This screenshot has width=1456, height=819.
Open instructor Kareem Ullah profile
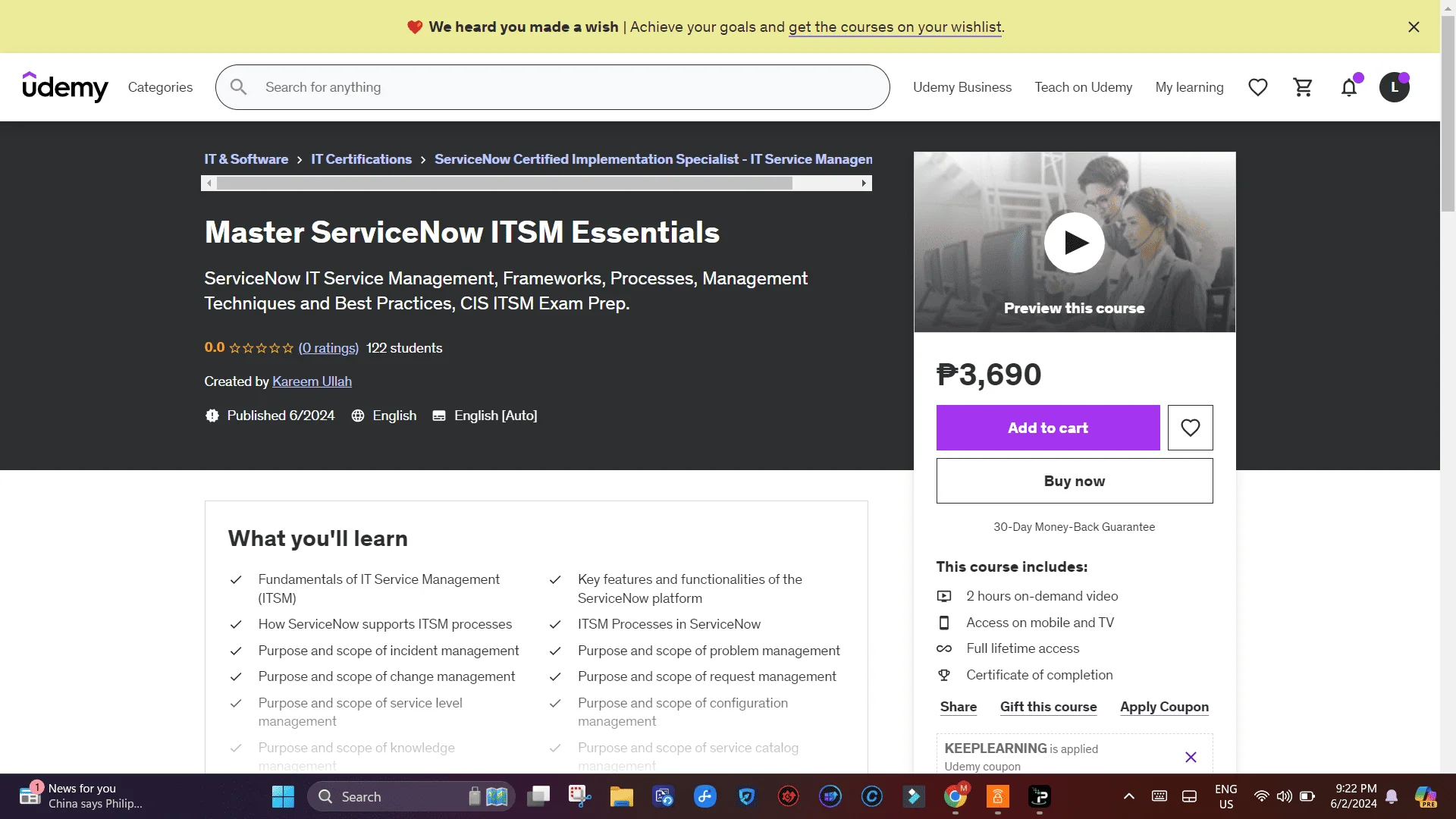[x=312, y=381]
